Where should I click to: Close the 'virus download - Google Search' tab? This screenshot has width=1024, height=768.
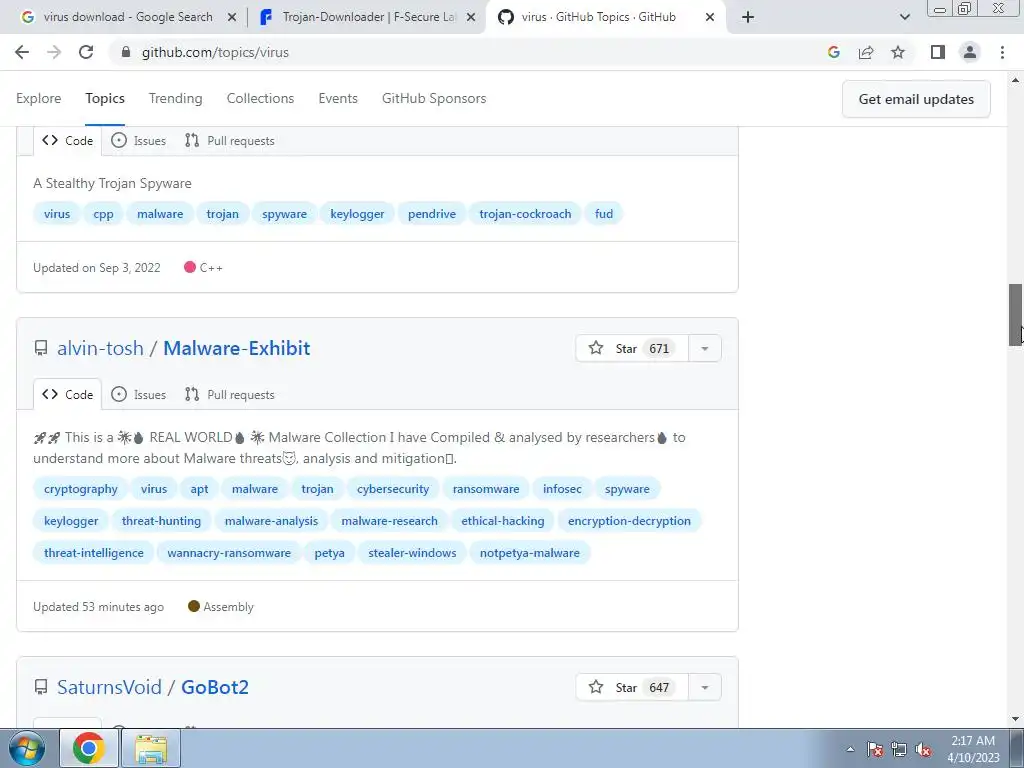[x=231, y=18]
